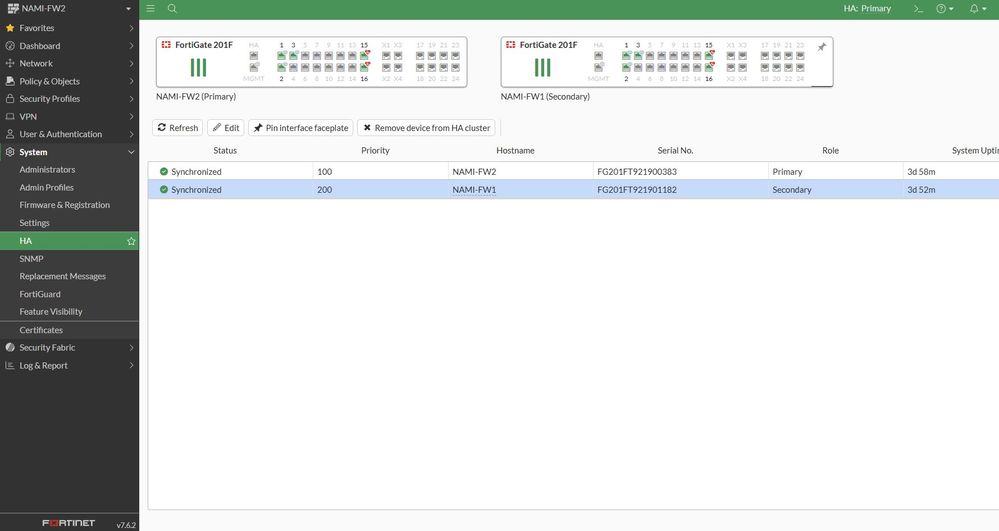
Task: Sort by the Role column header
Action: pyautogui.click(x=830, y=150)
